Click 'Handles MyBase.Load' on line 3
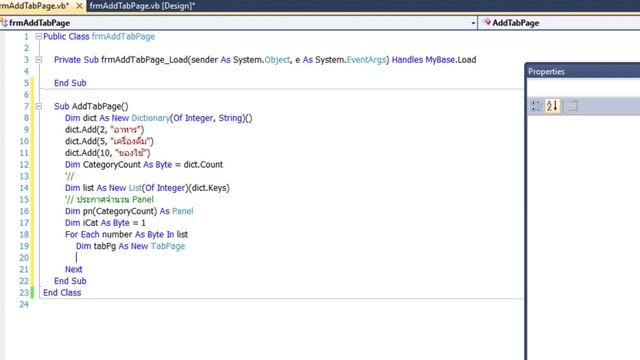The image size is (640, 360). pos(434,60)
